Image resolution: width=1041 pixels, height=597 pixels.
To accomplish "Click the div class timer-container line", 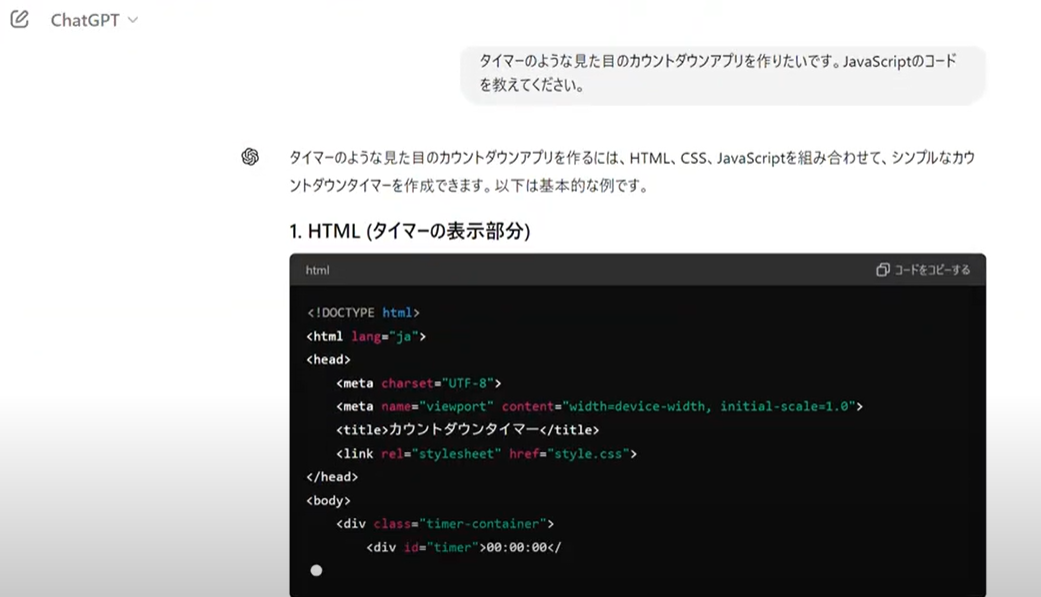I will [444, 524].
